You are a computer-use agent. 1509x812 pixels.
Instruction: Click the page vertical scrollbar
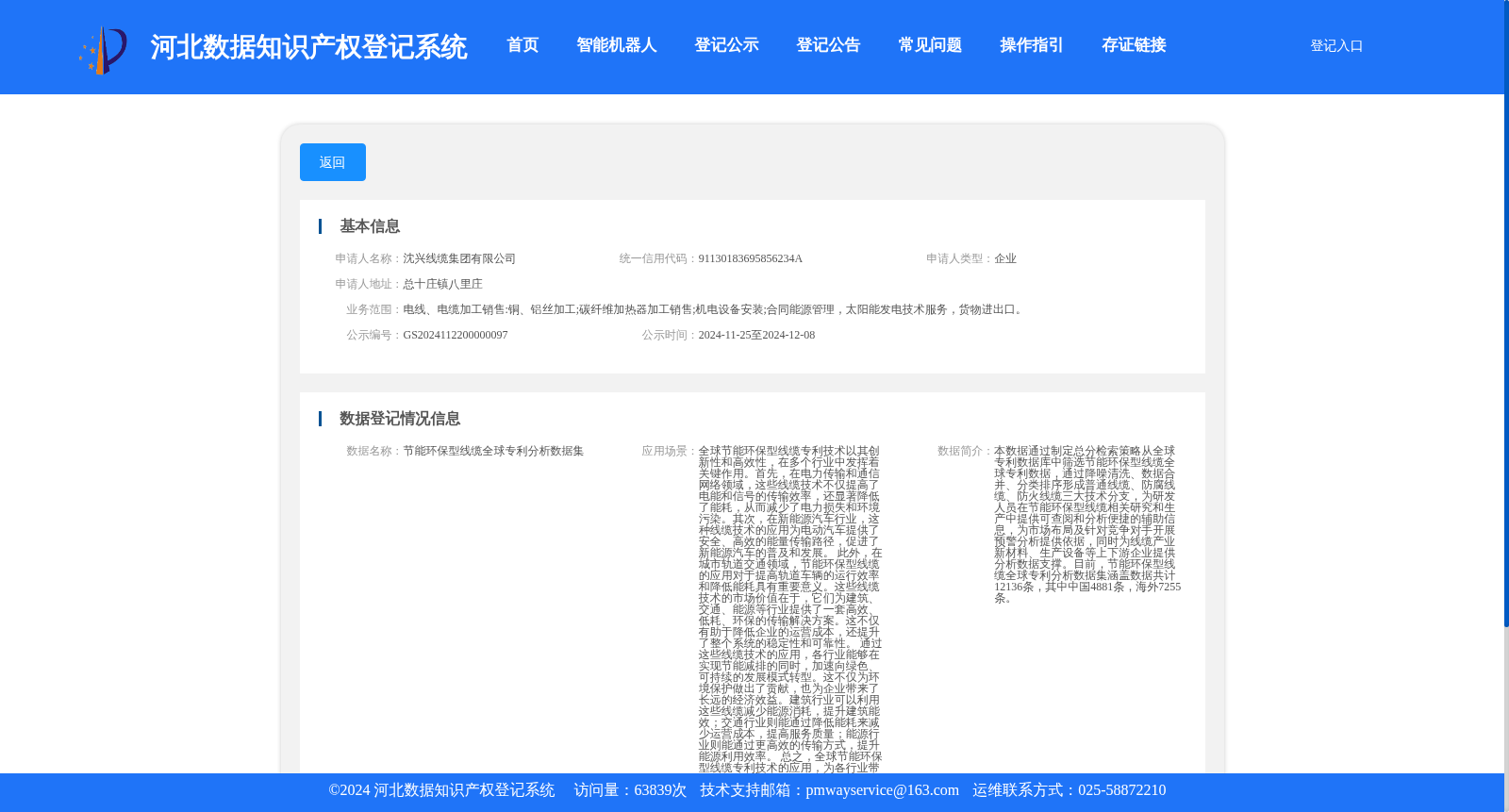pos(1506,313)
